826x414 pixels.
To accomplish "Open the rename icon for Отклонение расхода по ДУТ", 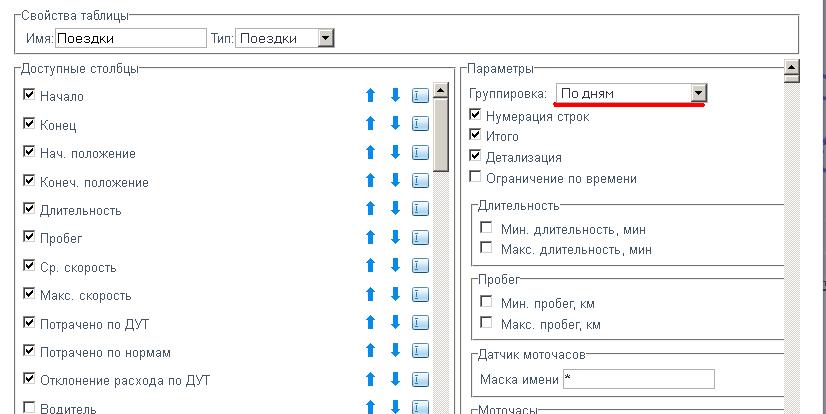I will point(420,380).
